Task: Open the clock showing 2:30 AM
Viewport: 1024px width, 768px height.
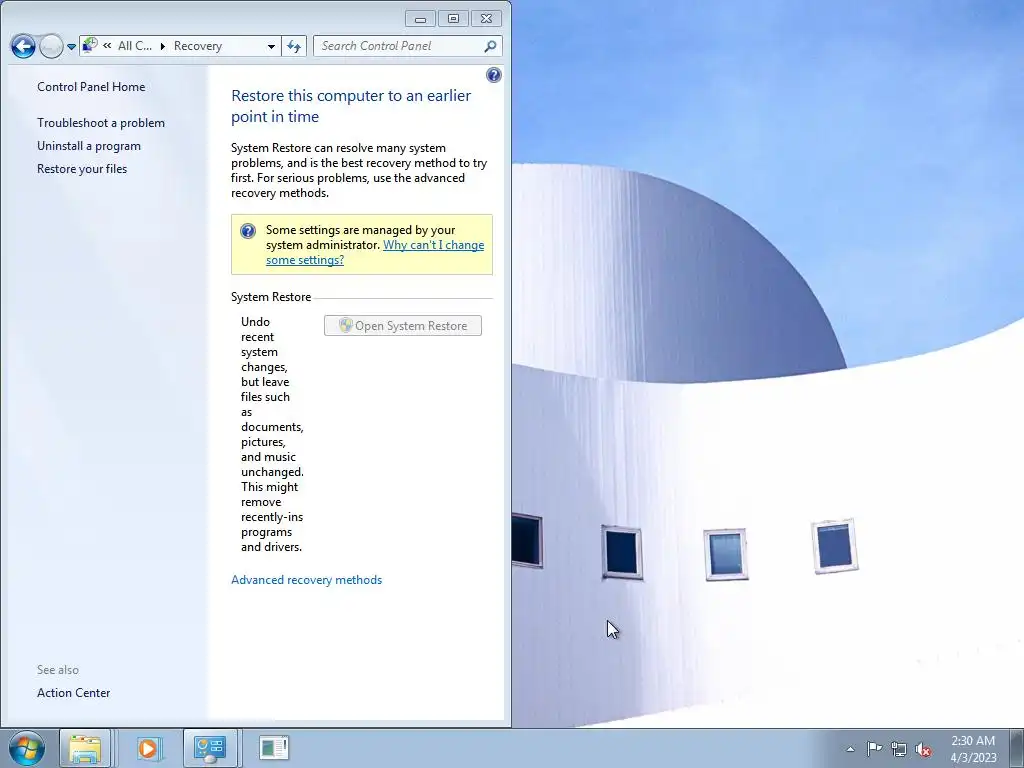Action: (x=973, y=748)
